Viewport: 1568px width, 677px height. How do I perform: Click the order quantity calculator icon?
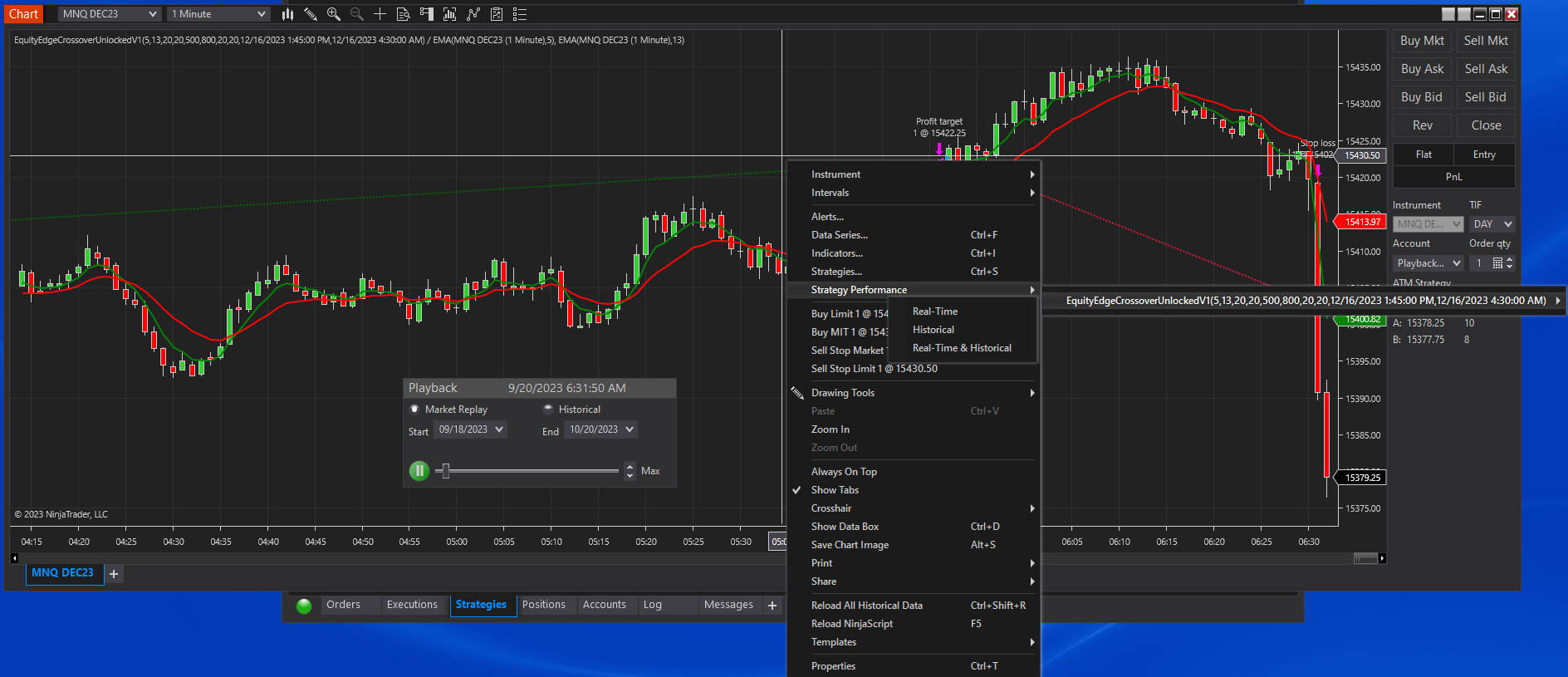tap(1497, 263)
